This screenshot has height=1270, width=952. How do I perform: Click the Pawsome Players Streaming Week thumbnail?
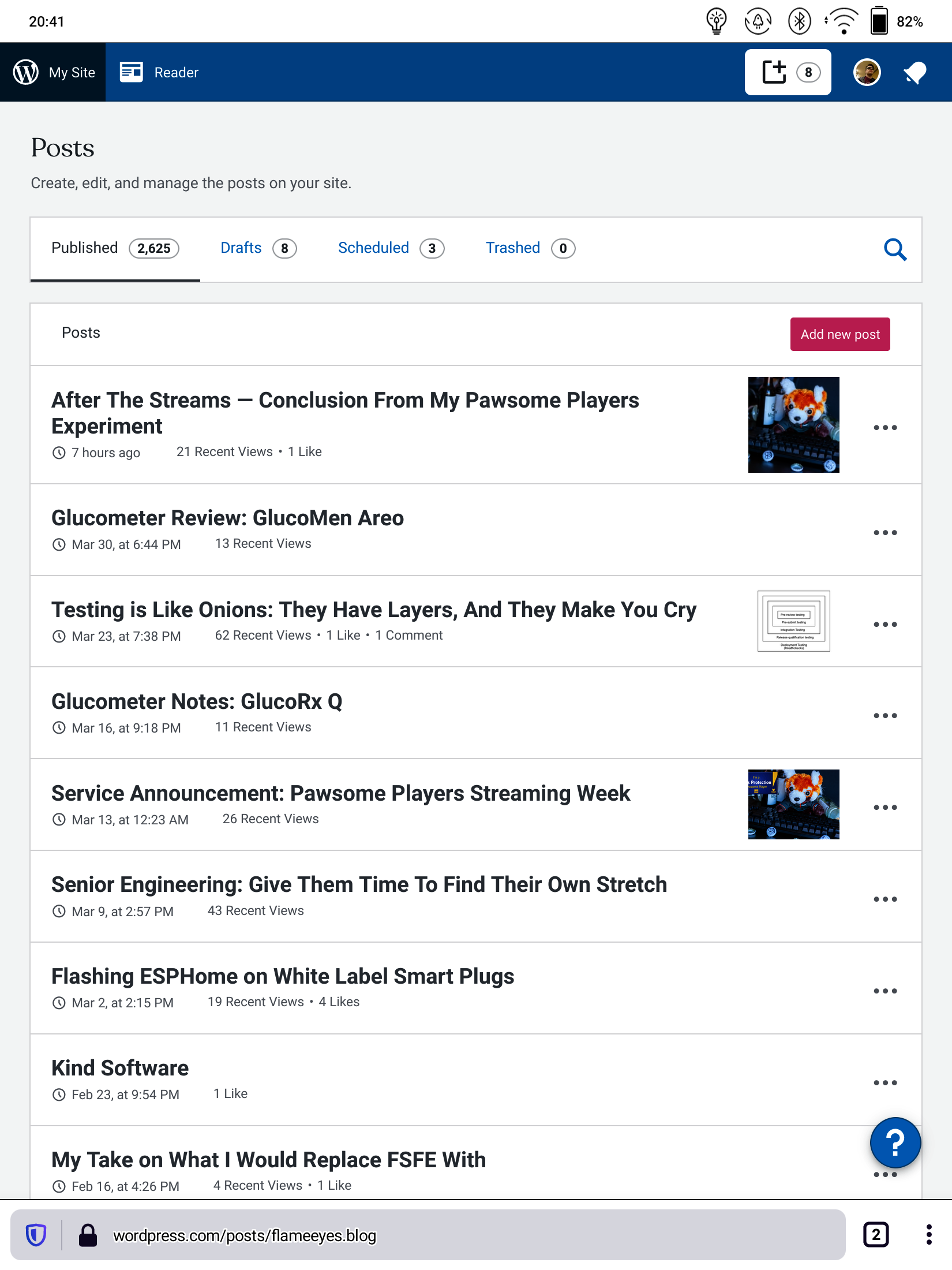point(793,804)
